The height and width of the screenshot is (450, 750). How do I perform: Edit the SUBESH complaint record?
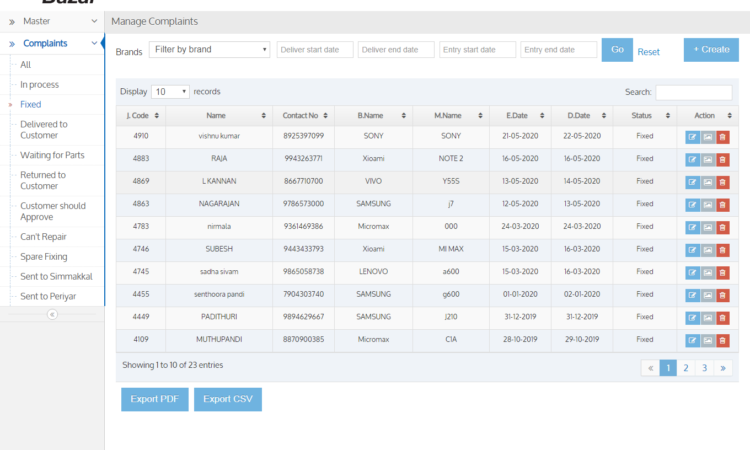[x=692, y=250]
